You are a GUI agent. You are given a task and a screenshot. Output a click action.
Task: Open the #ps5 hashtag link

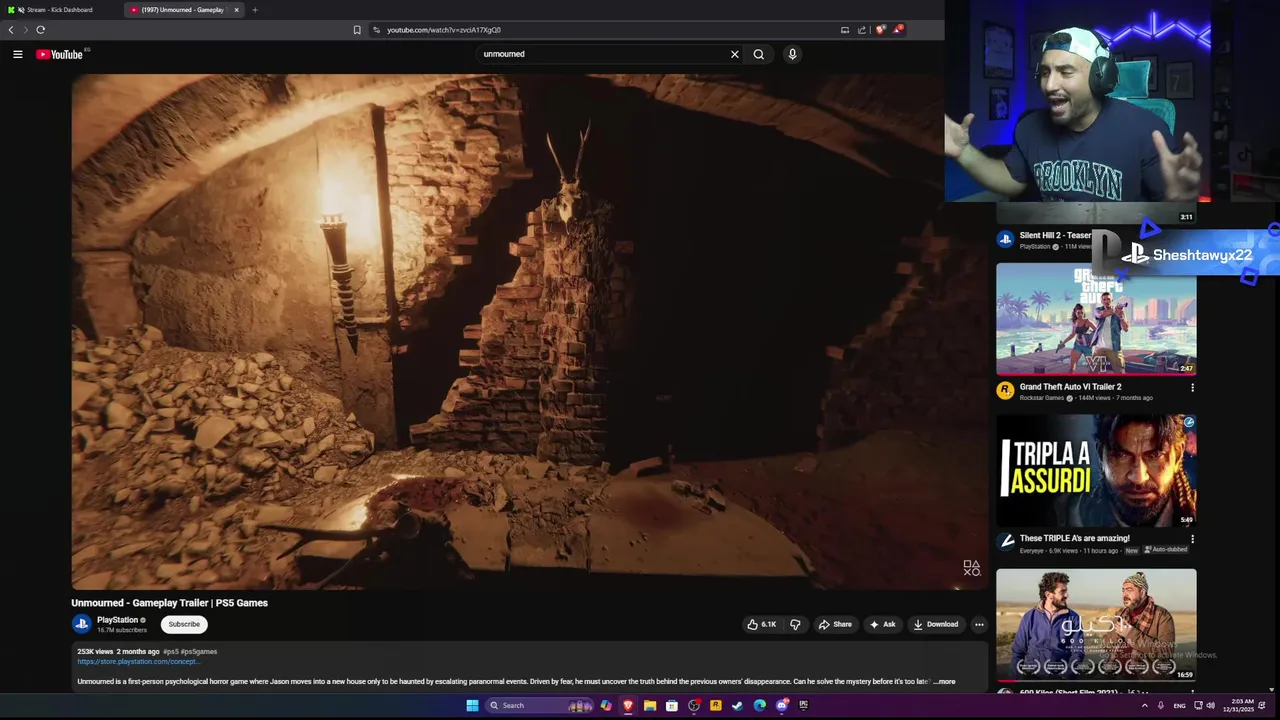pos(170,652)
